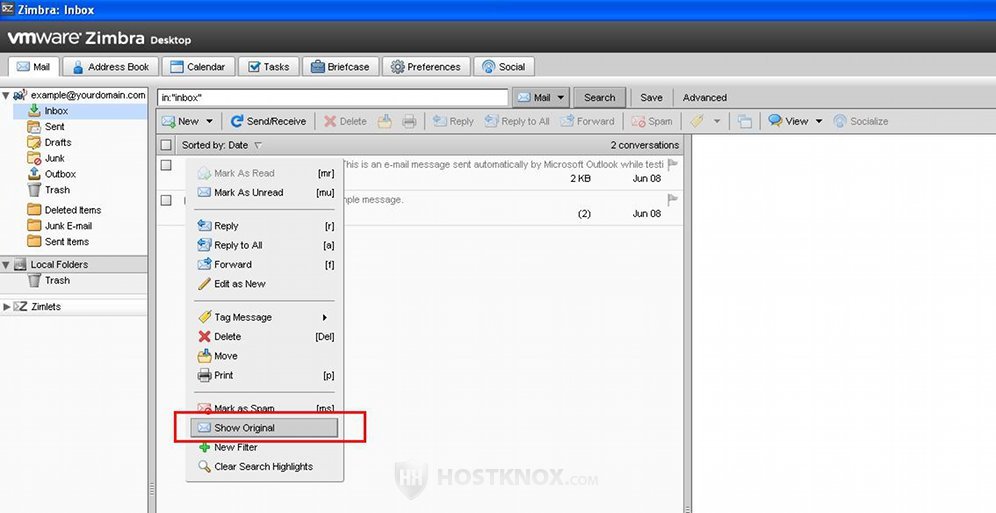Collapse the Local Folders section
The height and width of the screenshot is (513, 996).
[x=6, y=265]
